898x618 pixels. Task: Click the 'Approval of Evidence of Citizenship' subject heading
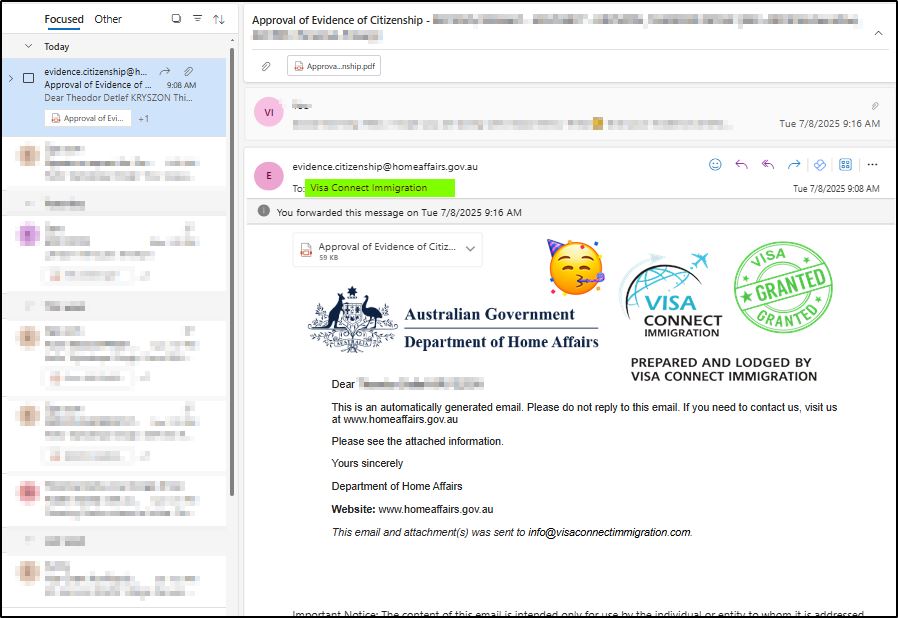coord(337,20)
